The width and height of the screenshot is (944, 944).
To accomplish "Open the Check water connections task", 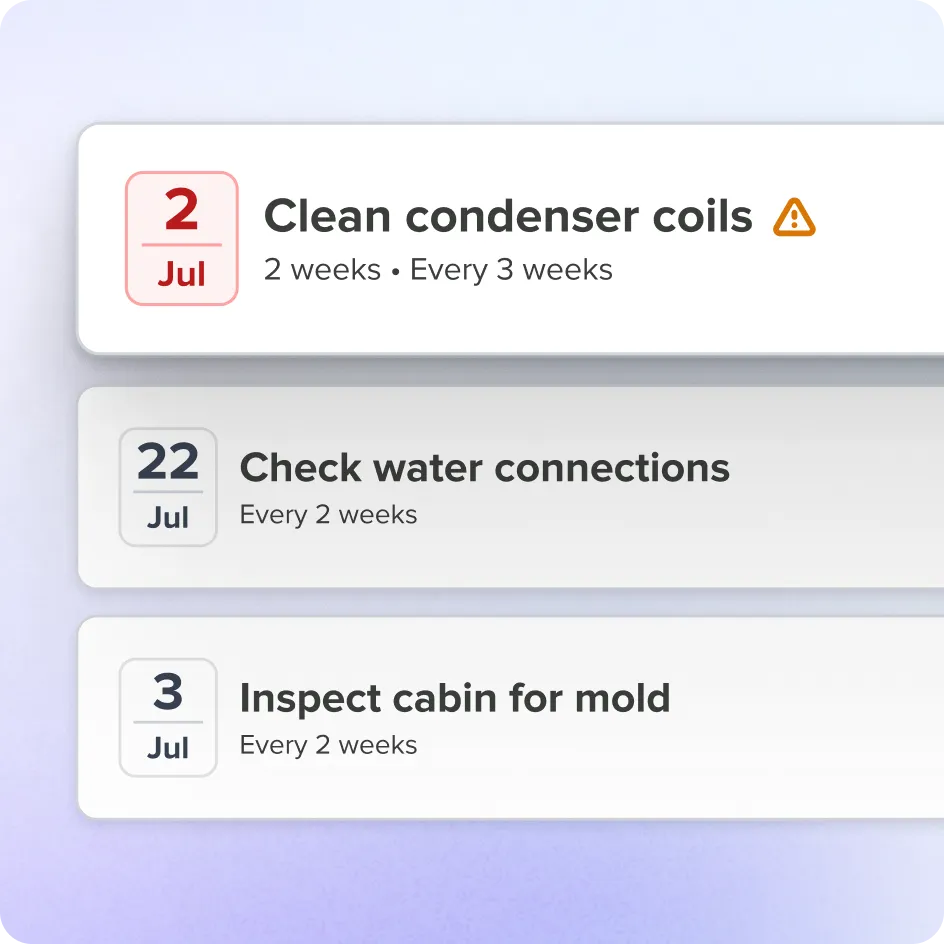I will [485, 468].
